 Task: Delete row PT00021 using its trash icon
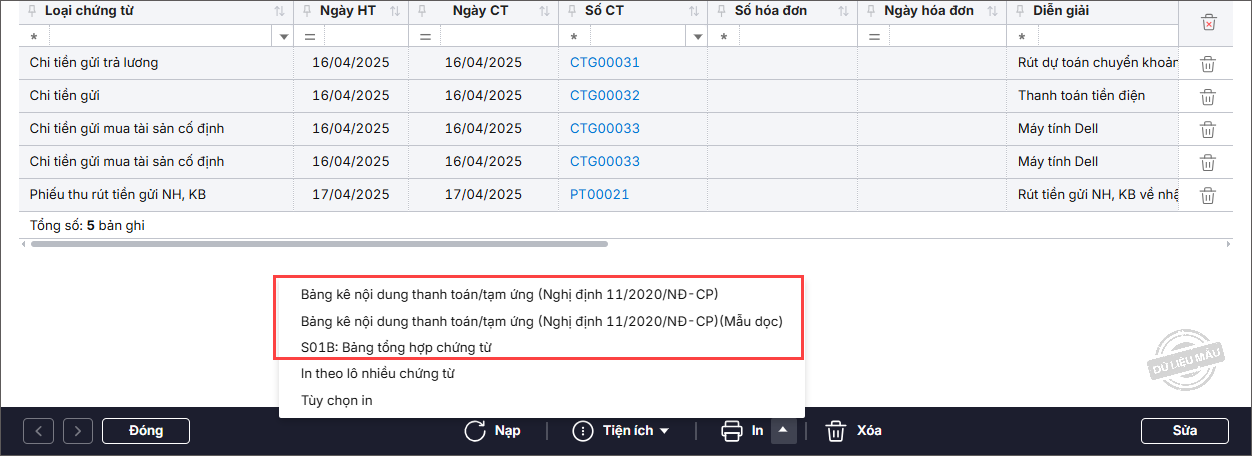1208,196
